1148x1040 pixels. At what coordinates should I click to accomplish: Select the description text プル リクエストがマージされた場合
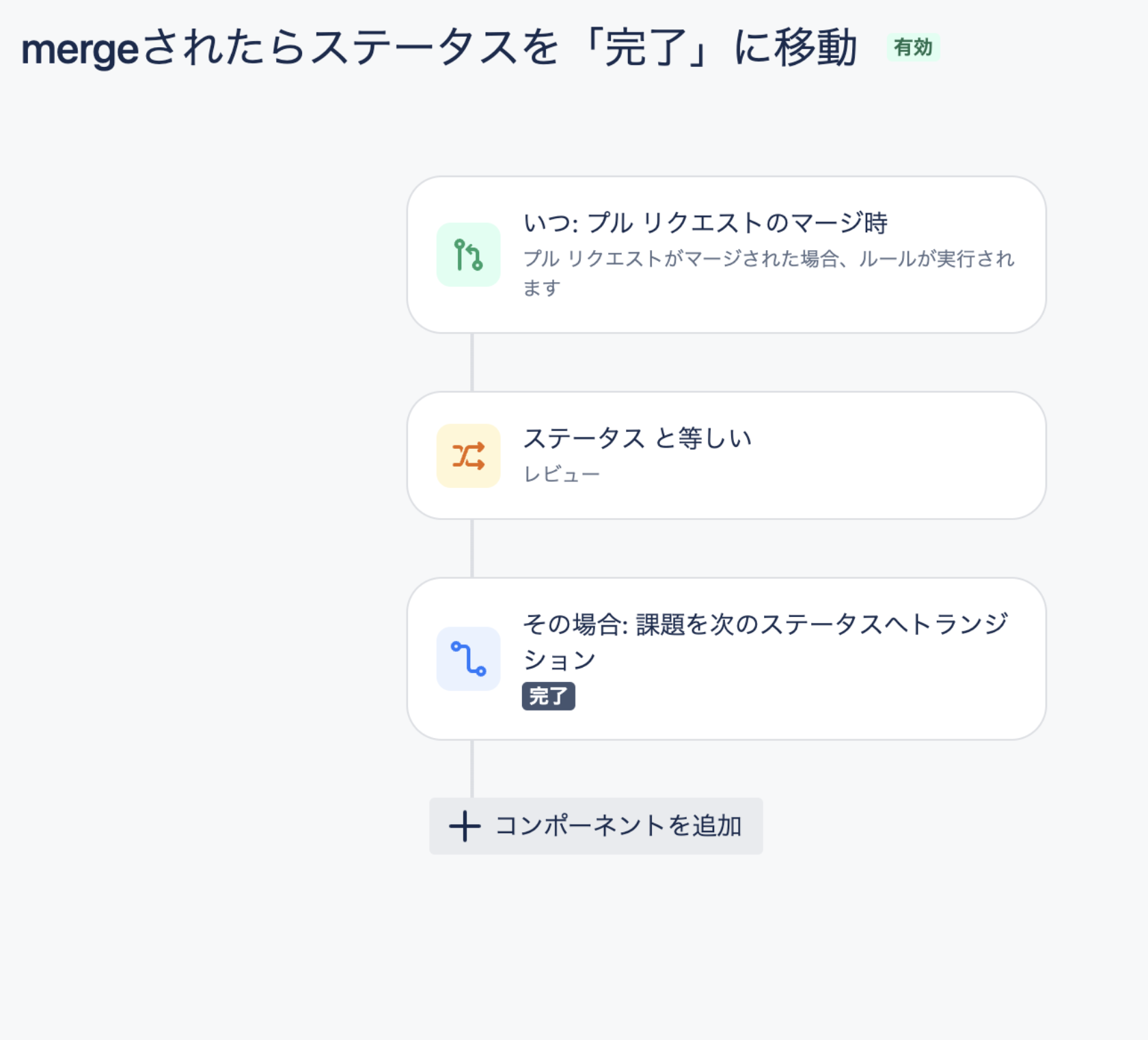pos(765,260)
